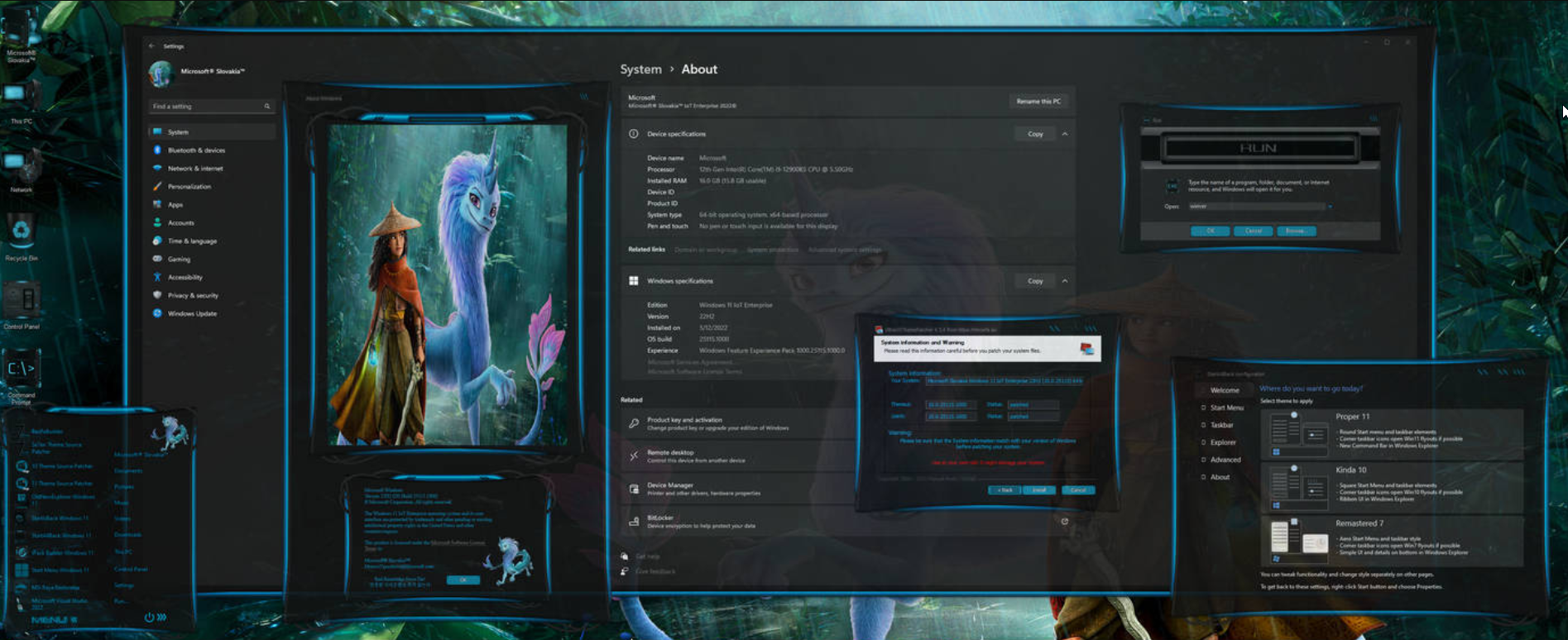Image resolution: width=1568 pixels, height=640 pixels.
Task: Click the Find a setting search field
Action: [x=211, y=107]
